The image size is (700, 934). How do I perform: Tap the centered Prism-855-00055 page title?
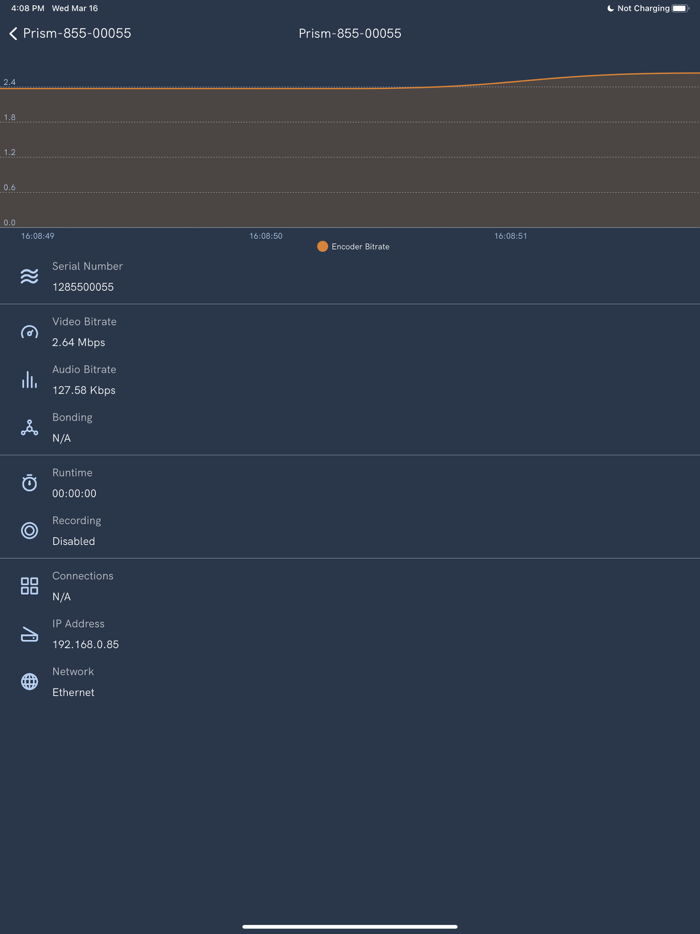(350, 33)
